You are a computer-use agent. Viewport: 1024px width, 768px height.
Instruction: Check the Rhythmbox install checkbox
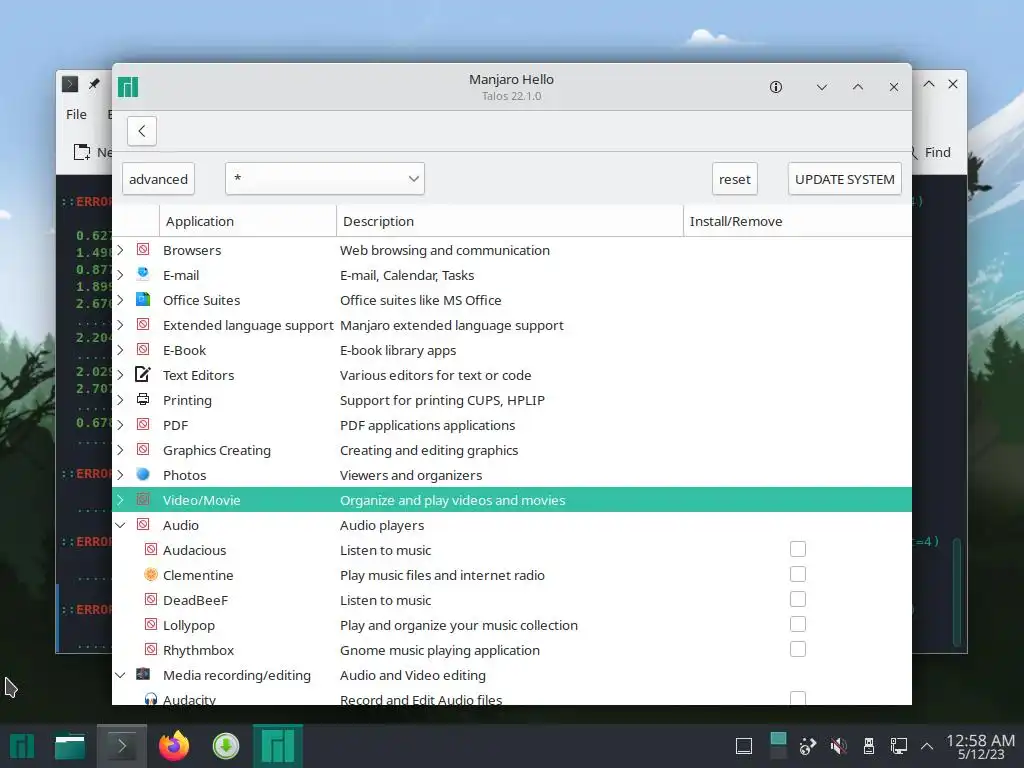pos(797,649)
